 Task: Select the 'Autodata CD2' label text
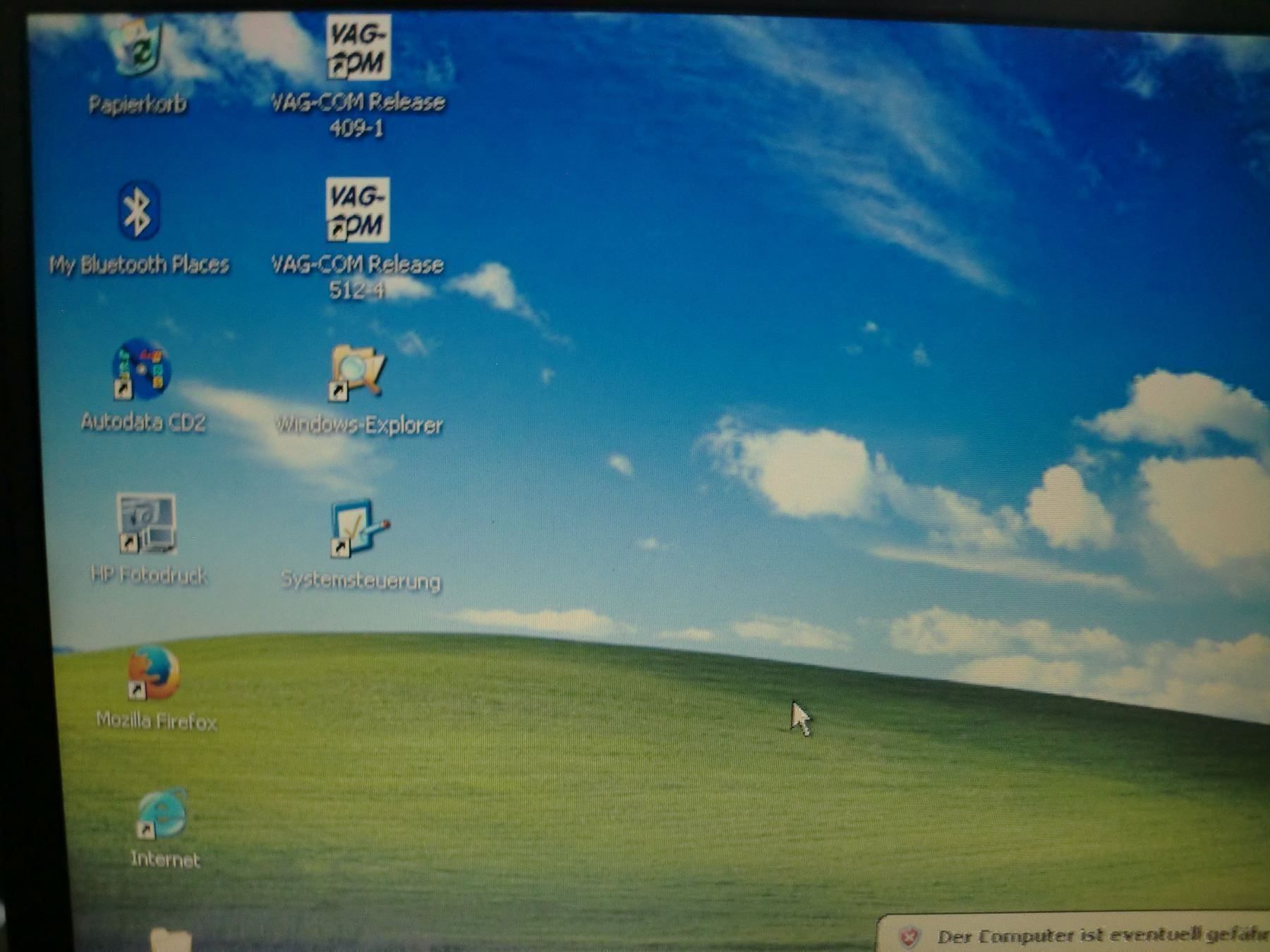tap(143, 422)
